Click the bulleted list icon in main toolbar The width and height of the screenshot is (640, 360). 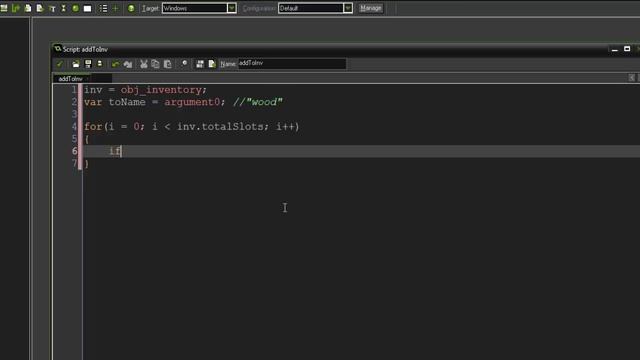103,8
